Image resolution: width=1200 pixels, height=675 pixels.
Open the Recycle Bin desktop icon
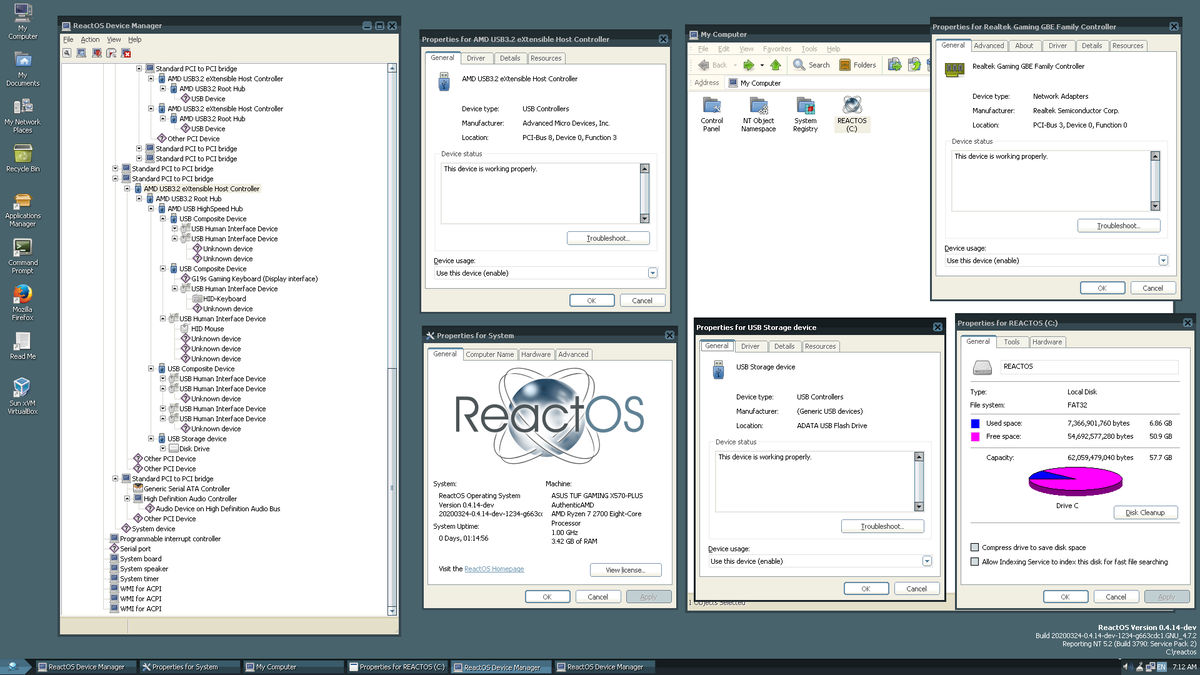[22, 158]
